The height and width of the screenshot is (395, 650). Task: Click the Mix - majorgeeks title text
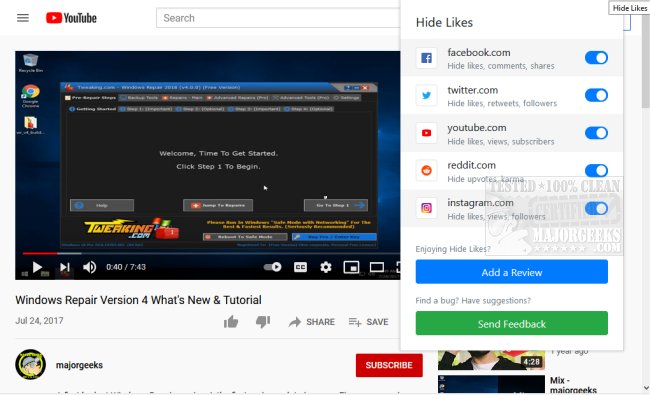tap(573, 385)
